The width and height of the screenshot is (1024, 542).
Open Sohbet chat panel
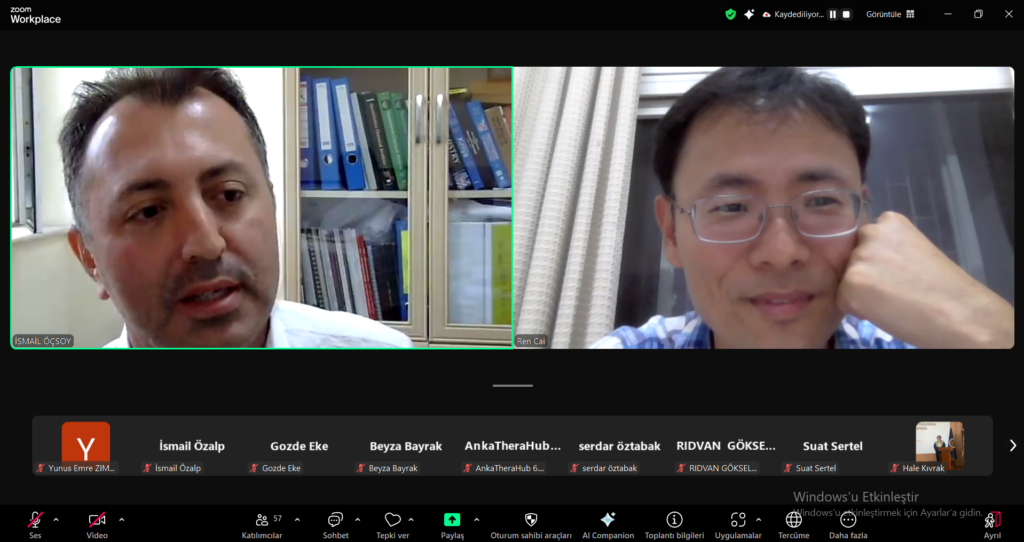(335, 525)
